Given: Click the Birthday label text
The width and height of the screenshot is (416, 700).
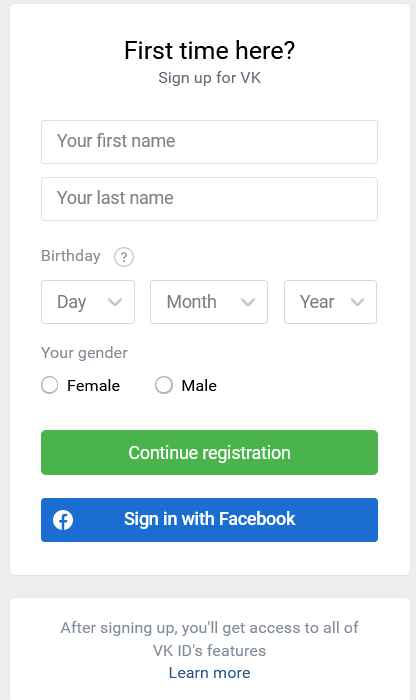Looking at the screenshot, I should 71,256.
